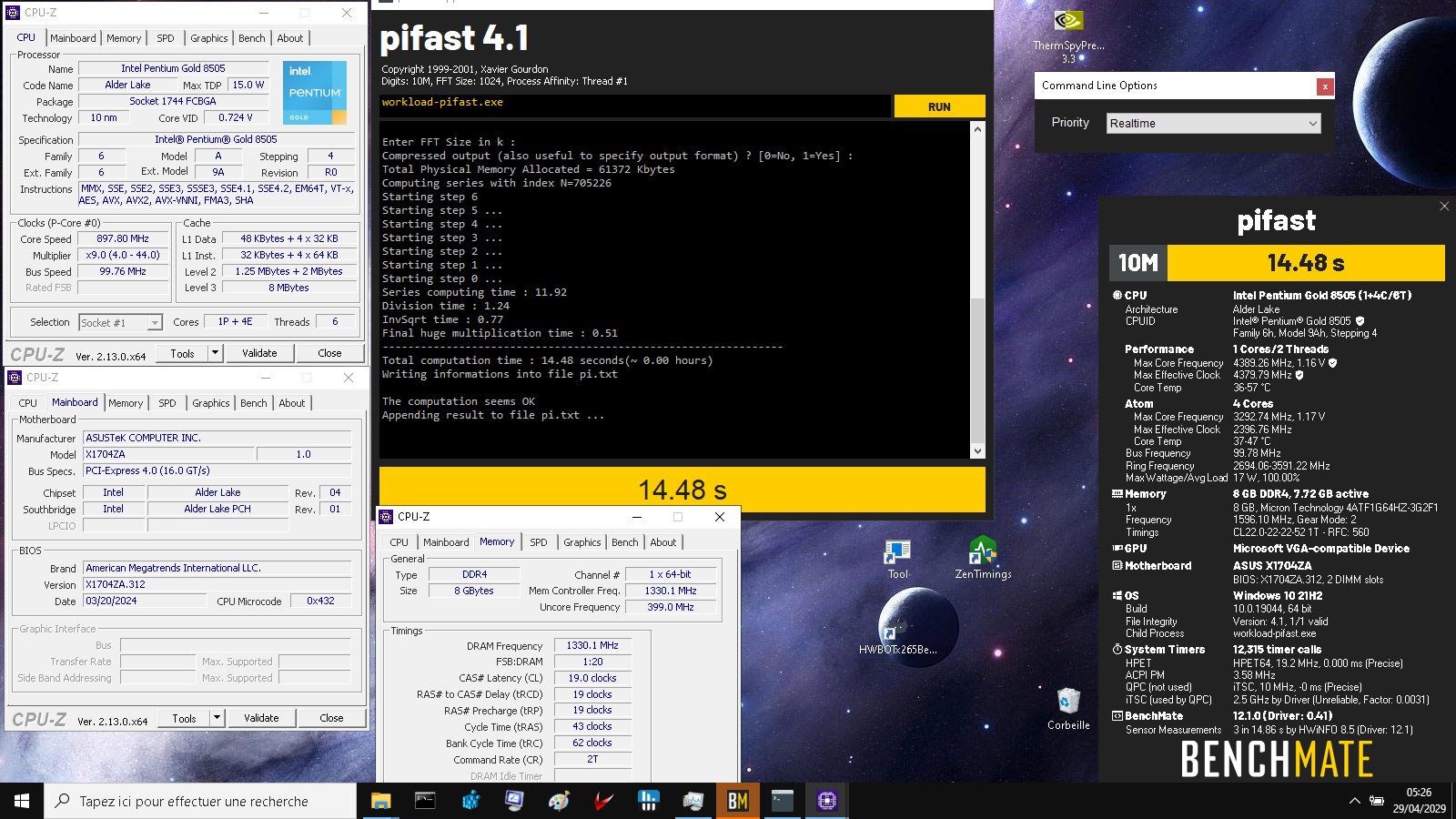
Task: Open SPD tab in the Mainboard CPU-Z window
Action: (167, 403)
